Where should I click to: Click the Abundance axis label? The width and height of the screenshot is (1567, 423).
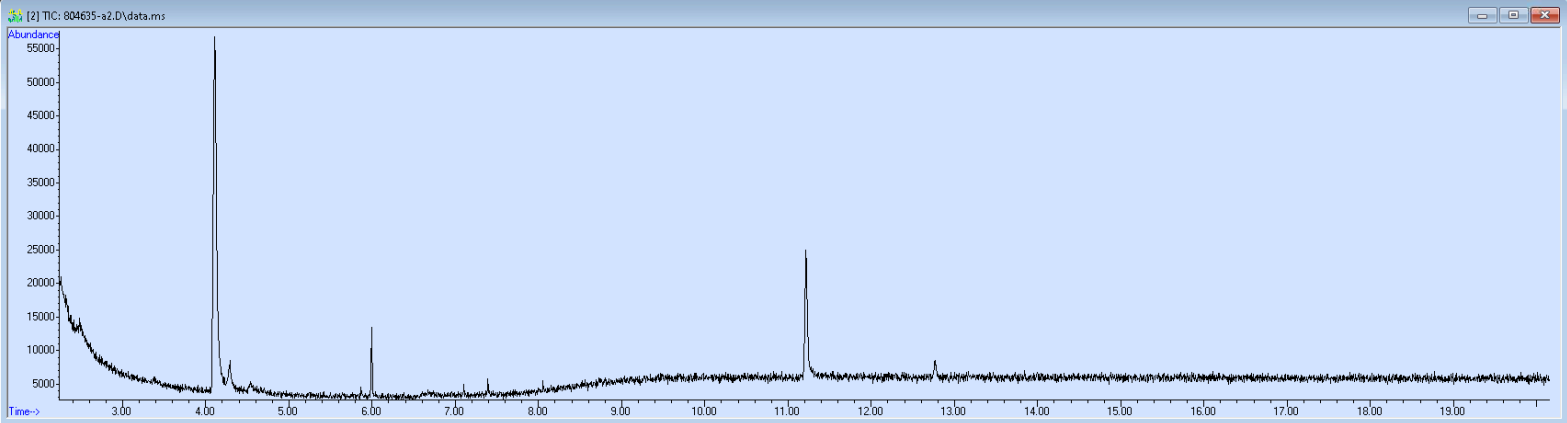(x=33, y=34)
